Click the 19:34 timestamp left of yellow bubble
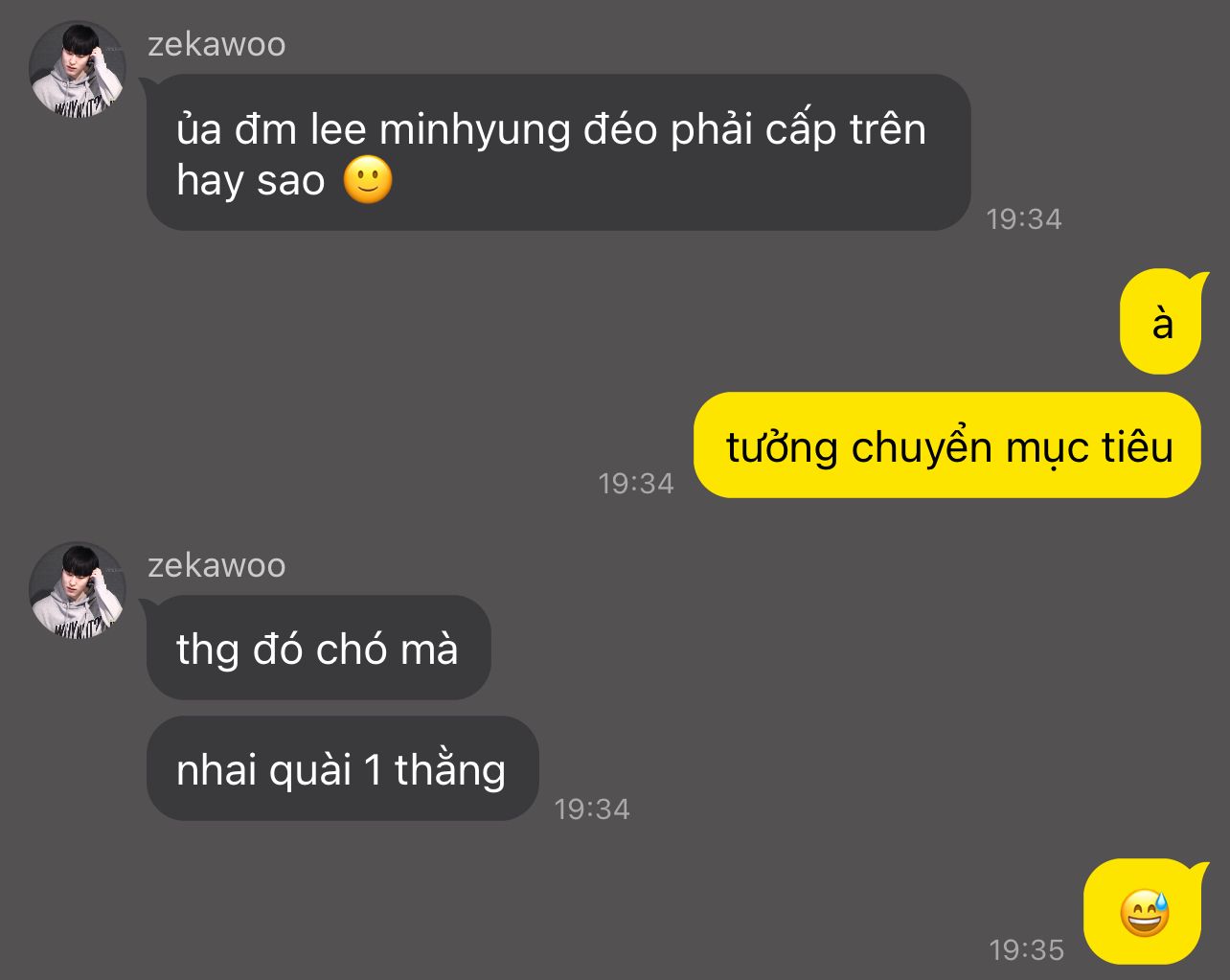Viewport: 1230px width, 980px height. point(636,483)
